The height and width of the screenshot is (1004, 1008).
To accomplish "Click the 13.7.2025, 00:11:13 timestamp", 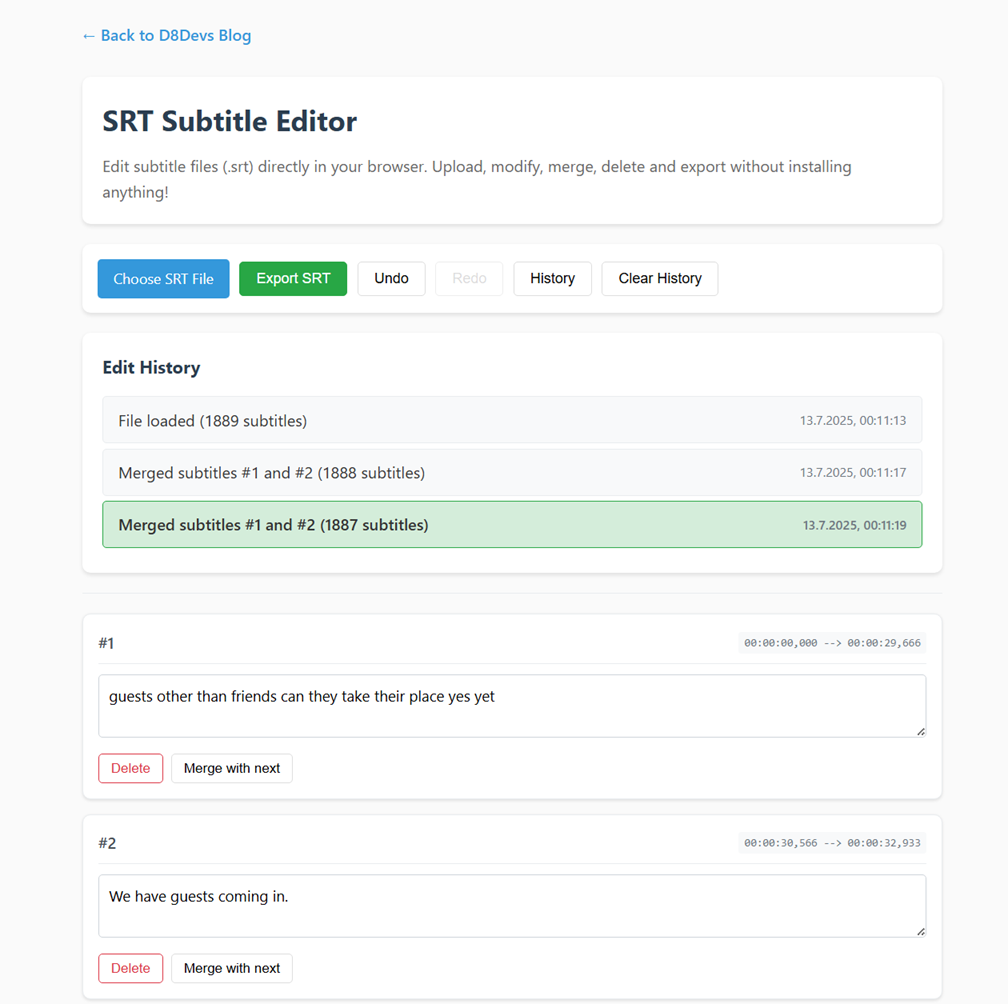I will point(853,420).
